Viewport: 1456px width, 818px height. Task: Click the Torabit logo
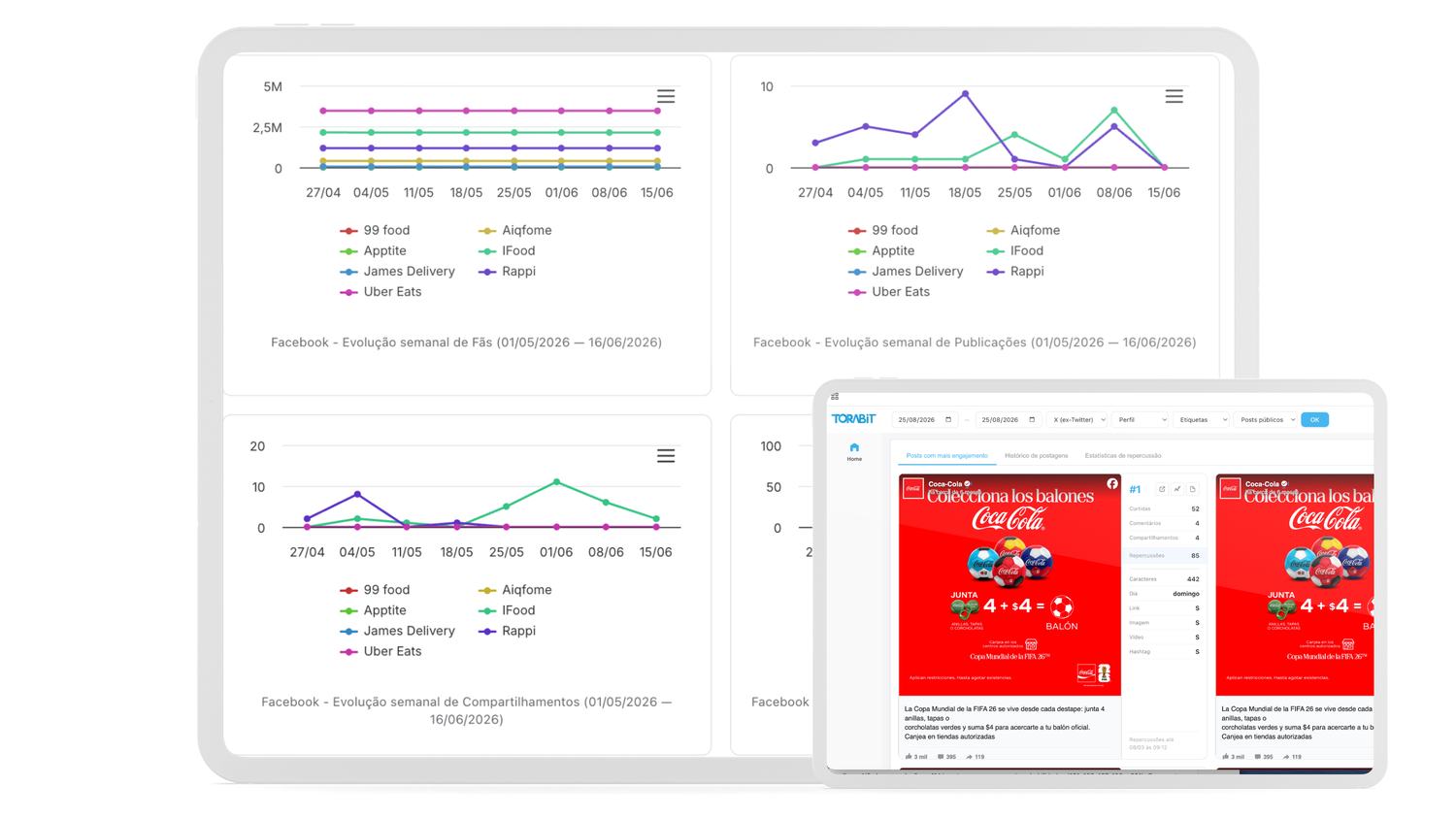pos(853,419)
